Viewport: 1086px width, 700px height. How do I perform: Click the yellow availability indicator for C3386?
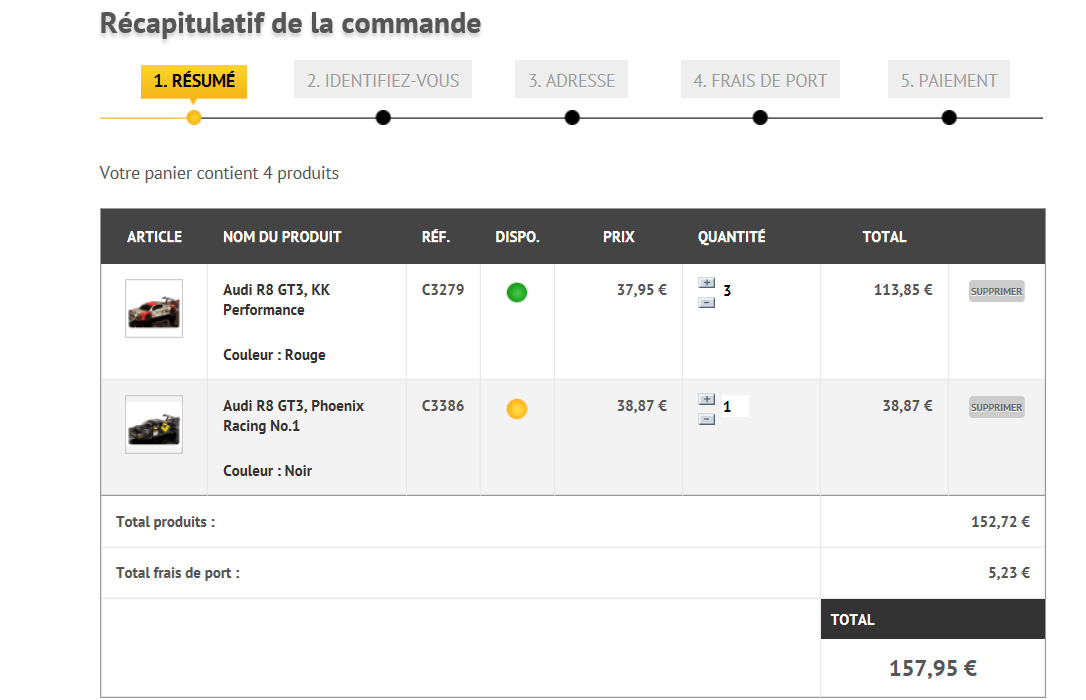(x=517, y=408)
